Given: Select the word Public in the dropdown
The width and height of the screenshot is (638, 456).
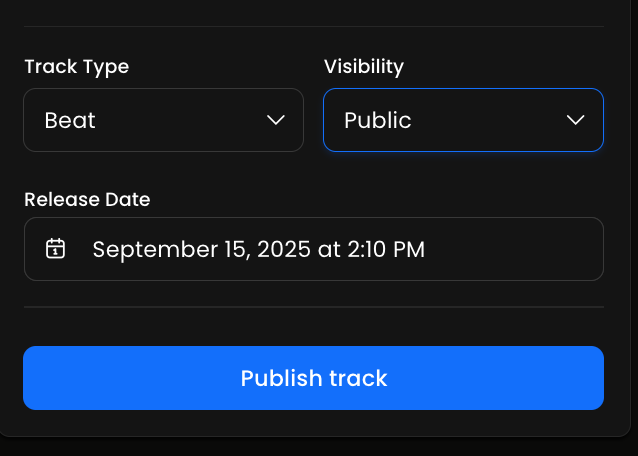Looking at the screenshot, I should pyautogui.click(x=378, y=120).
